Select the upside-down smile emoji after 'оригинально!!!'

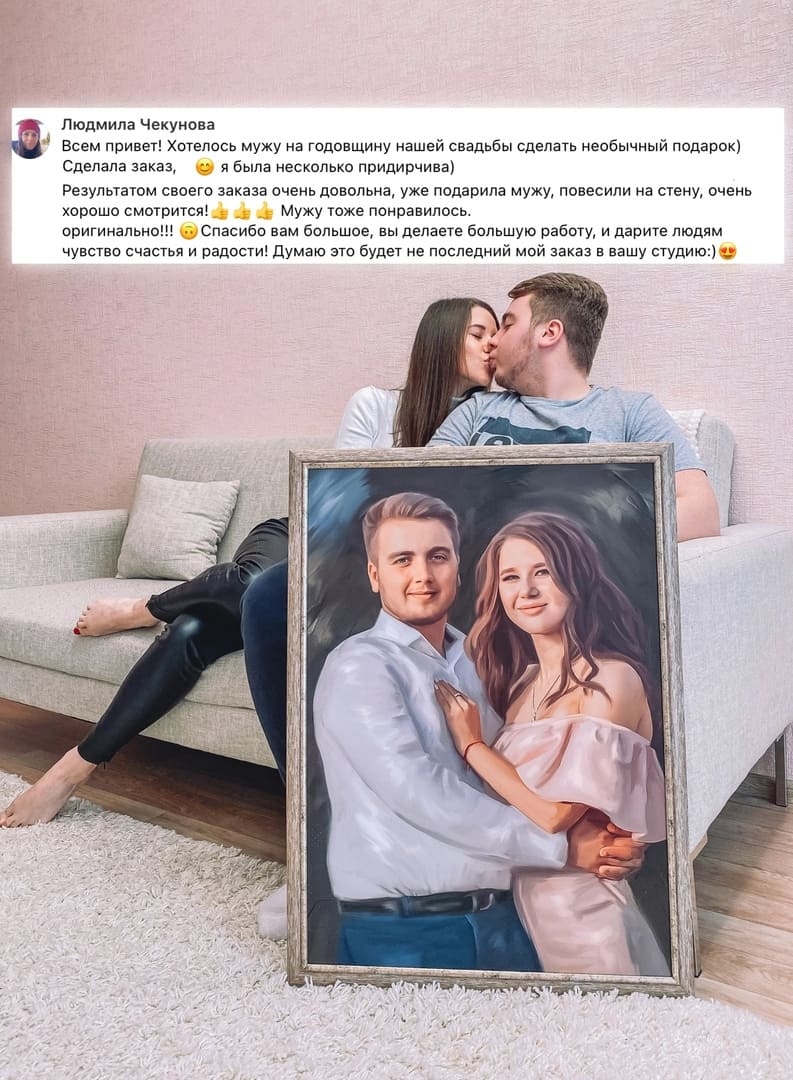188,231
